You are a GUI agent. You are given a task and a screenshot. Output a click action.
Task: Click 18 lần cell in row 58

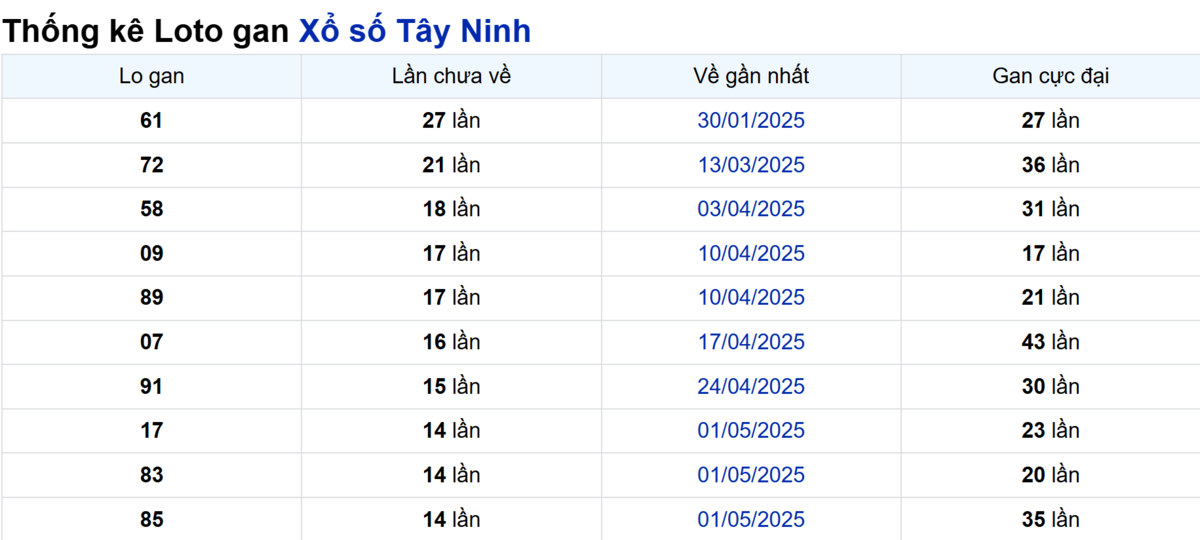coord(451,209)
